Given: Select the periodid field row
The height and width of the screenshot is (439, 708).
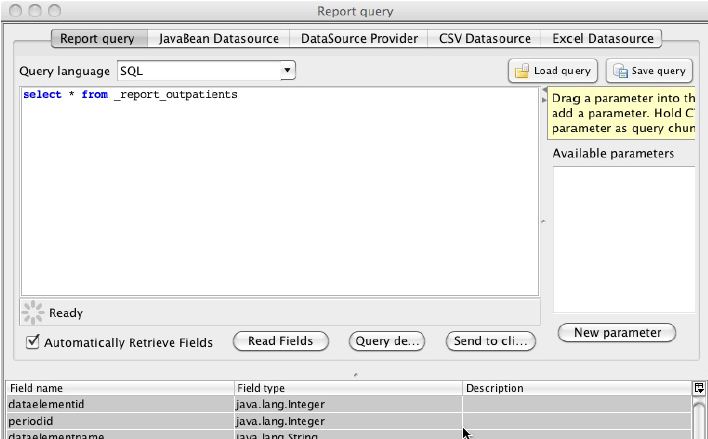Looking at the screenshot, I should click(x=349, y=421).
